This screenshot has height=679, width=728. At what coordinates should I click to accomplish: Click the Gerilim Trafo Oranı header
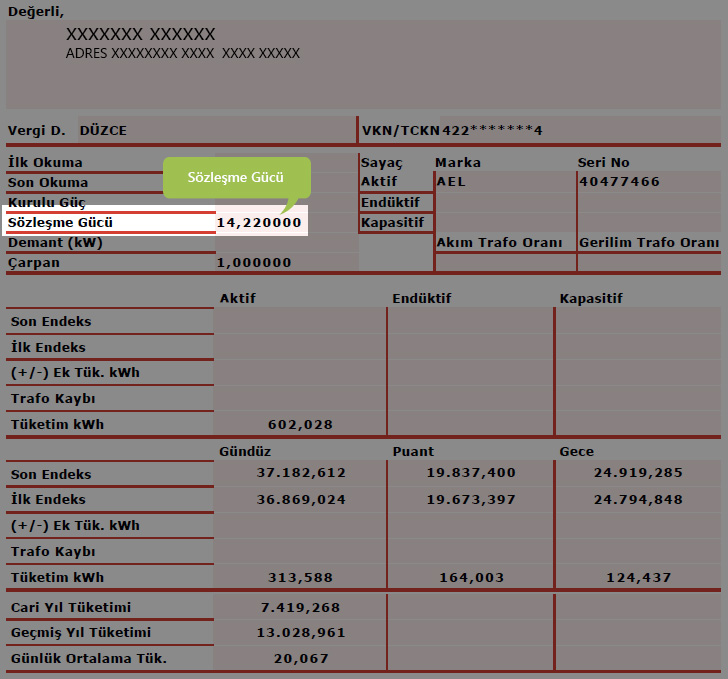(648, 243)
